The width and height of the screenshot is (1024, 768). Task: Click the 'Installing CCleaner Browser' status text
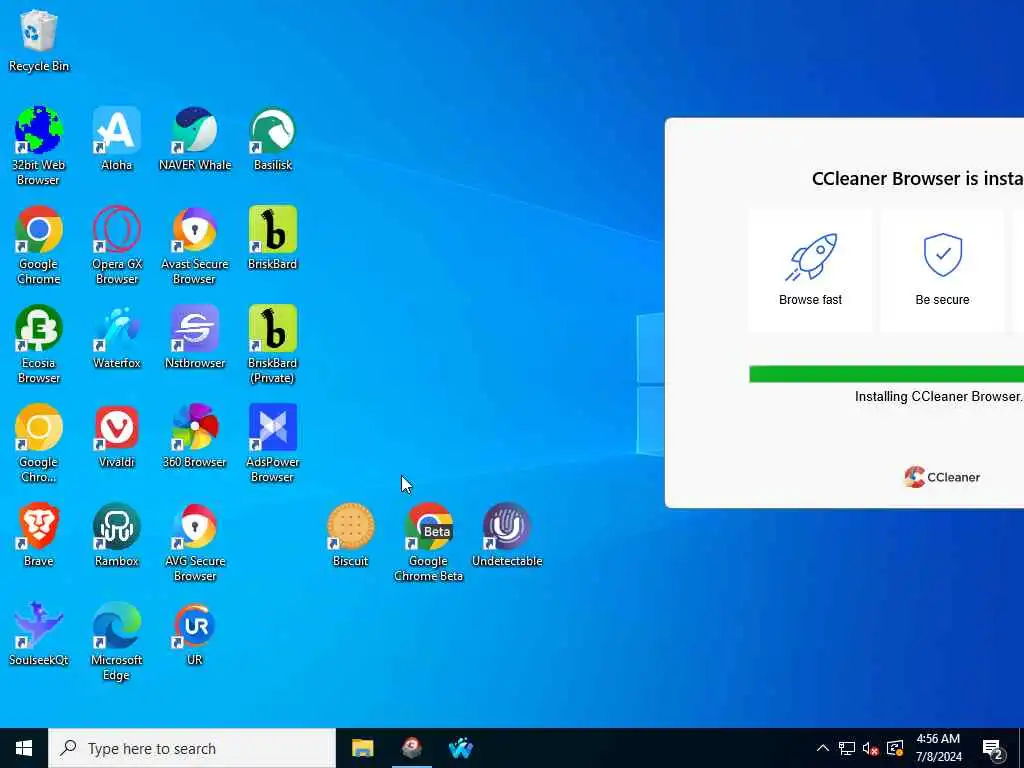[939, 396]
